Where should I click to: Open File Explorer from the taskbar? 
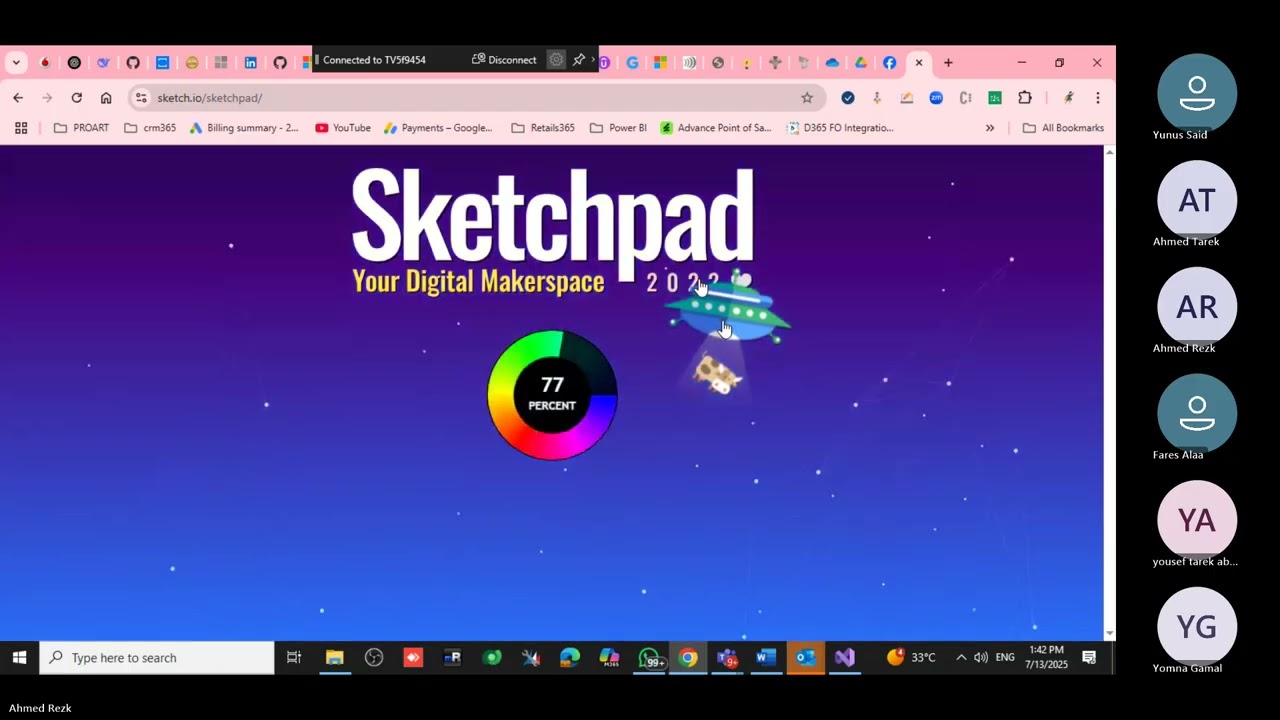335,657
